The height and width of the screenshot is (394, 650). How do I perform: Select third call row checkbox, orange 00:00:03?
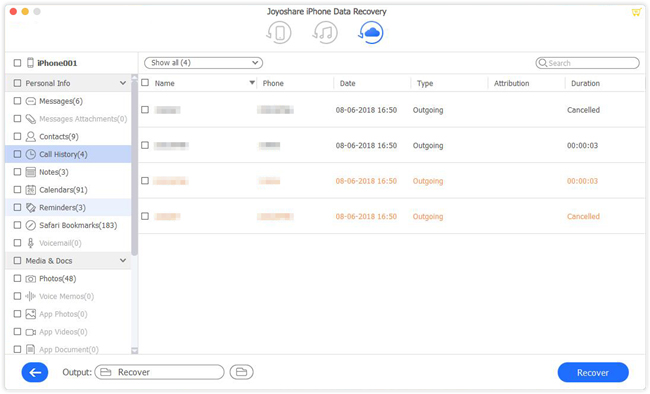(x=145, y=181)
